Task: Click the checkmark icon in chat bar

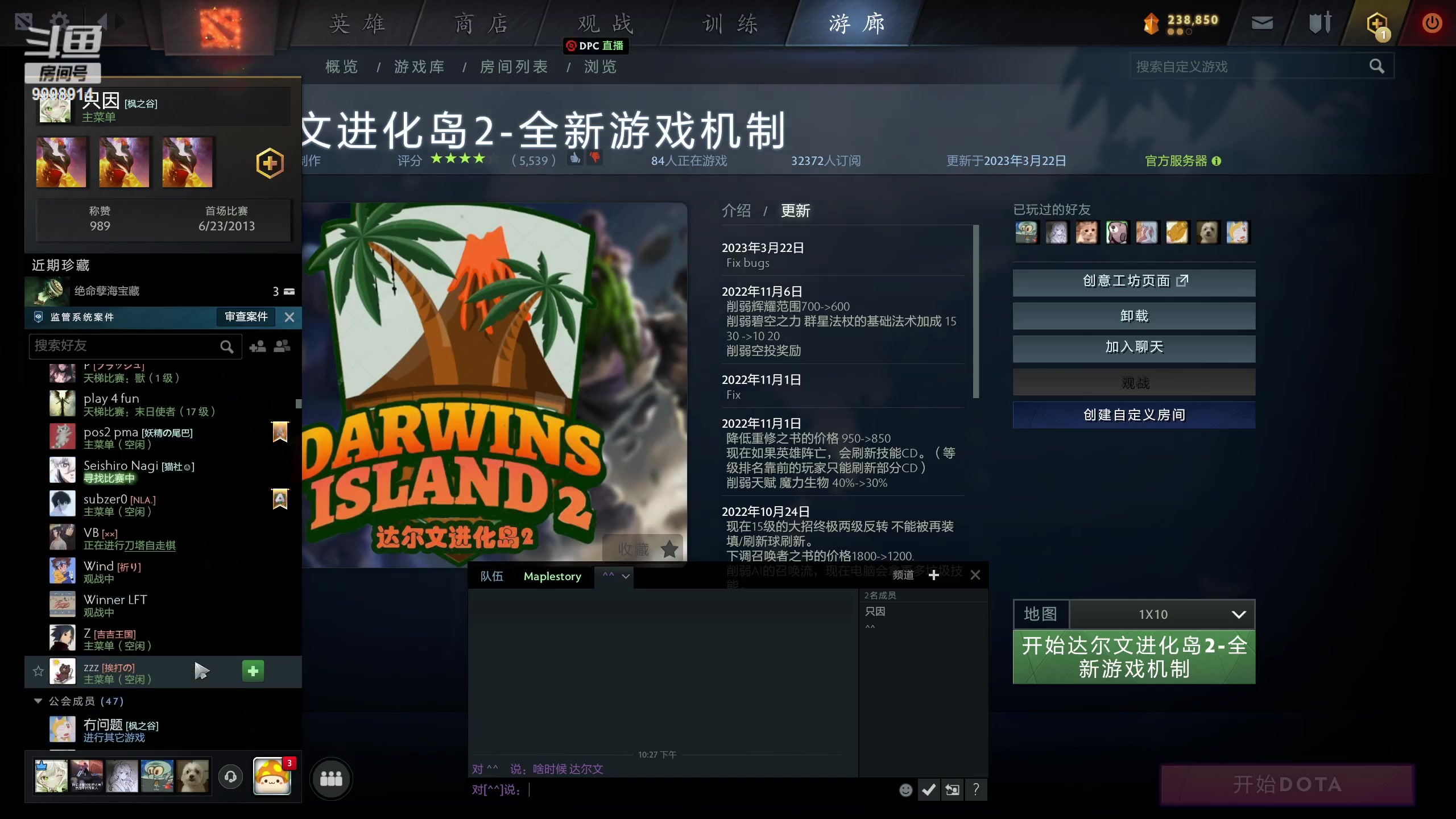Action: [929, 789]
